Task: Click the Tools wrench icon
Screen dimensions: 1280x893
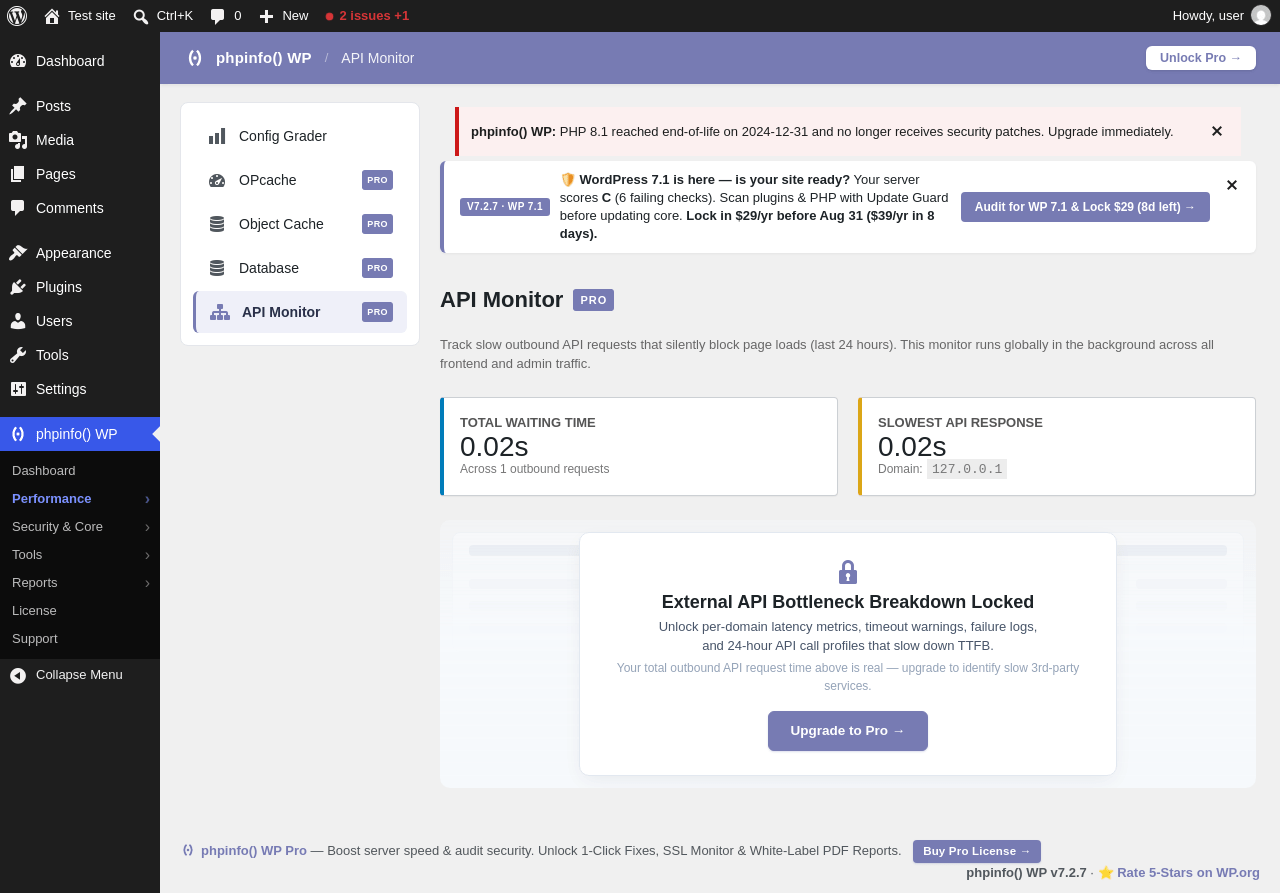Action: click(x=18, y=355)
